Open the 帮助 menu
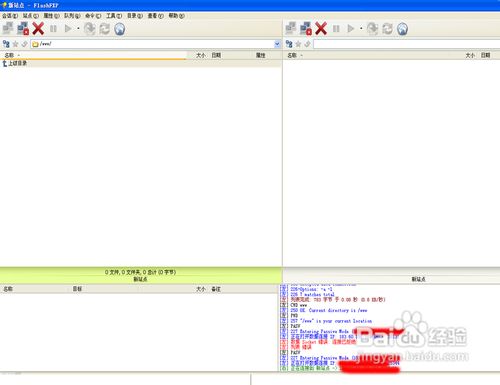Image resolution: width=500 pixels, height=385 pixels. pyautogui.click(x=176, y=16)
